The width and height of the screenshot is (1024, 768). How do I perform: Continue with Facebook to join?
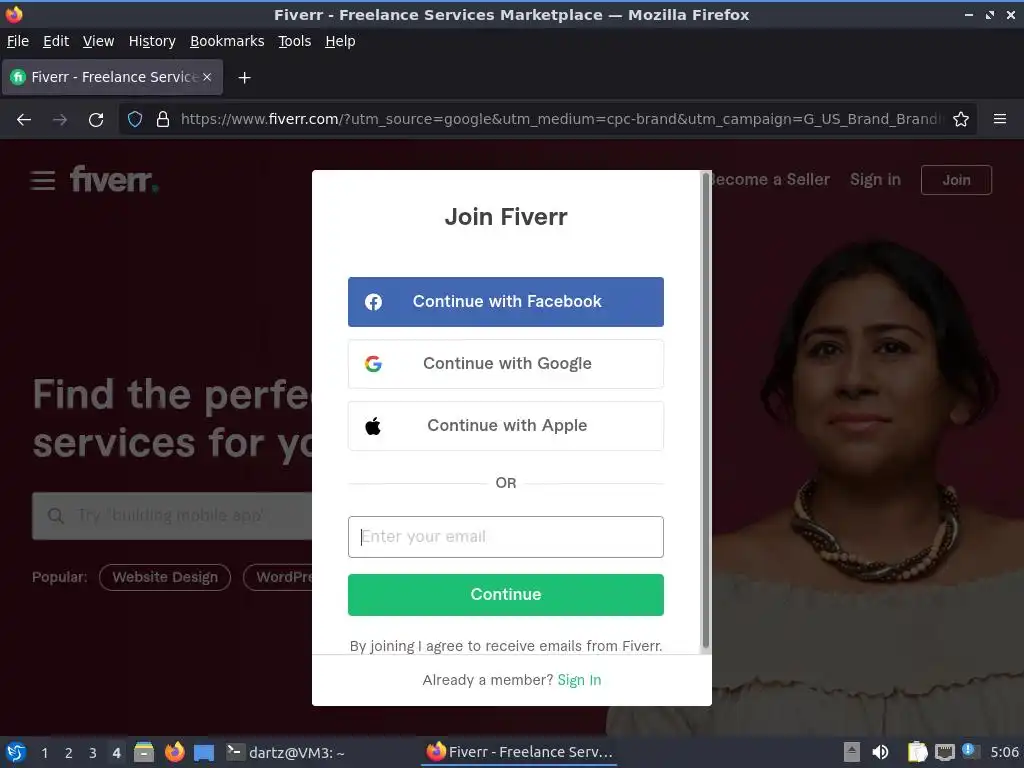(x=505, y=302)
